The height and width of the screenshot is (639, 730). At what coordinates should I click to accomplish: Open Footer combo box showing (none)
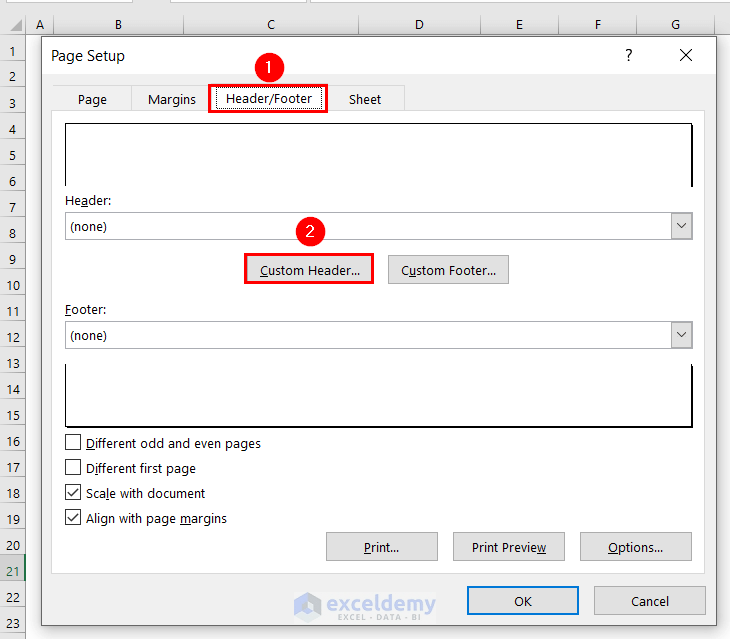tap(379, 335)
